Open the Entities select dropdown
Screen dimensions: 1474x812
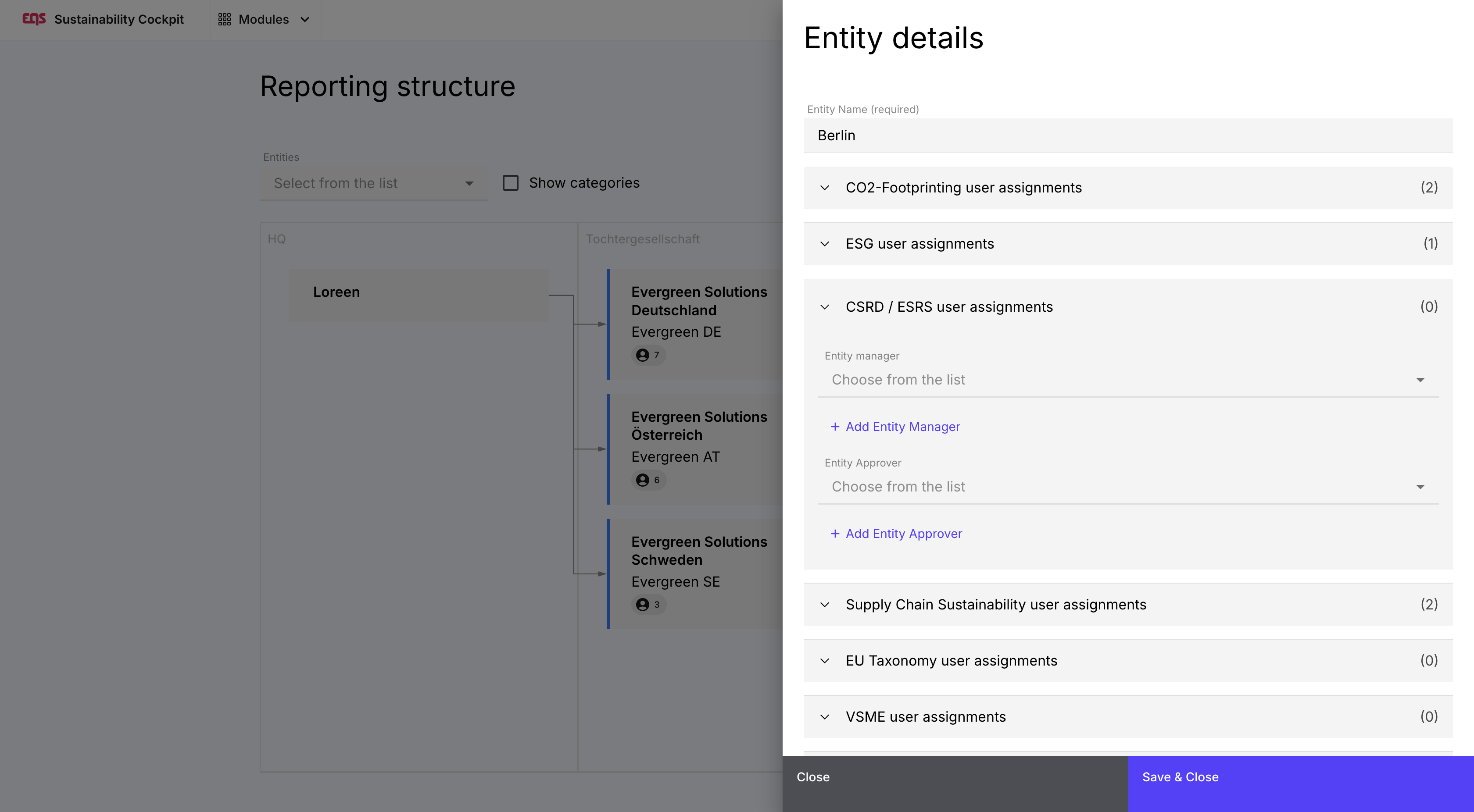tap(374, 183)
